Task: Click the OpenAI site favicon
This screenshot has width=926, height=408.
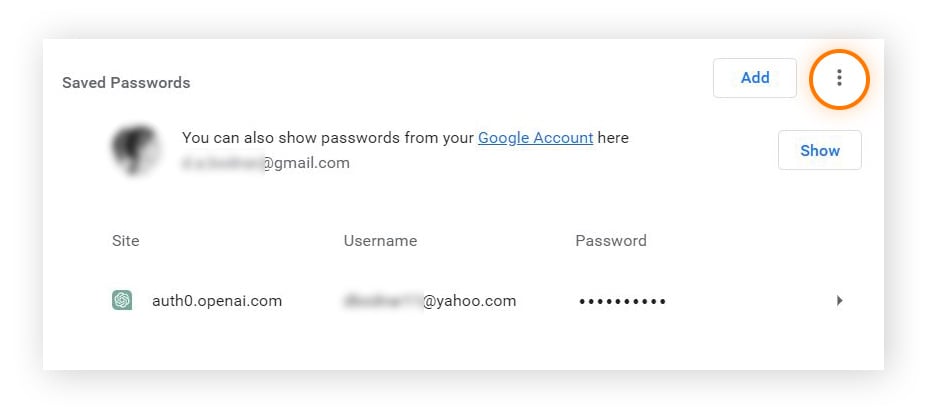Action: (x=122, y=300)
